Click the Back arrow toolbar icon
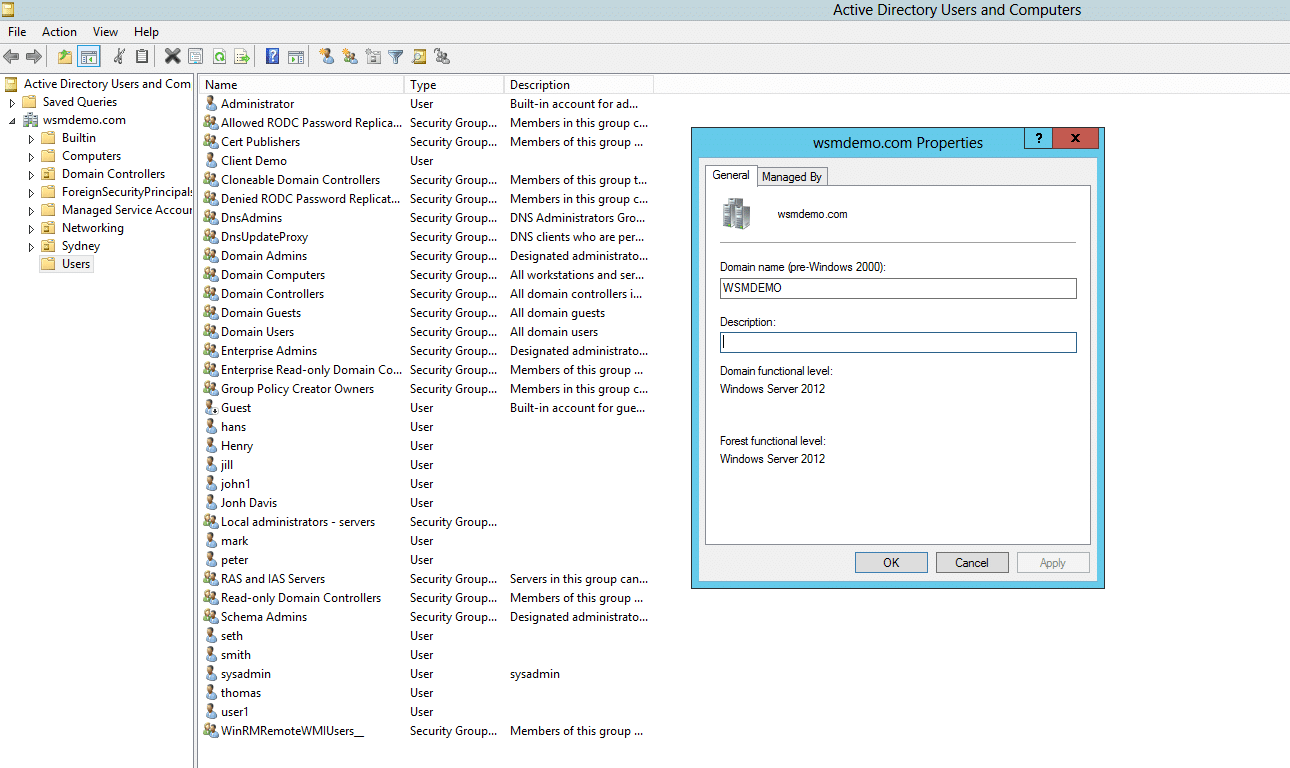This screenshot has width=1290, height=768. pos(11,57)
